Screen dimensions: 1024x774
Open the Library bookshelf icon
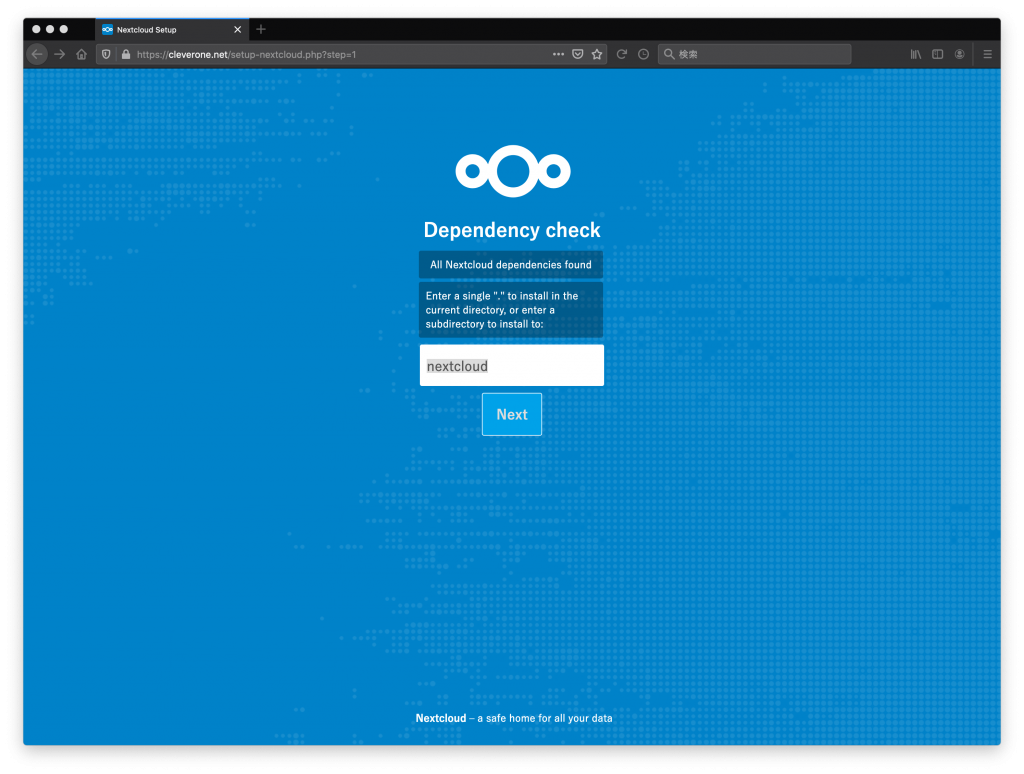coord(916,54)
